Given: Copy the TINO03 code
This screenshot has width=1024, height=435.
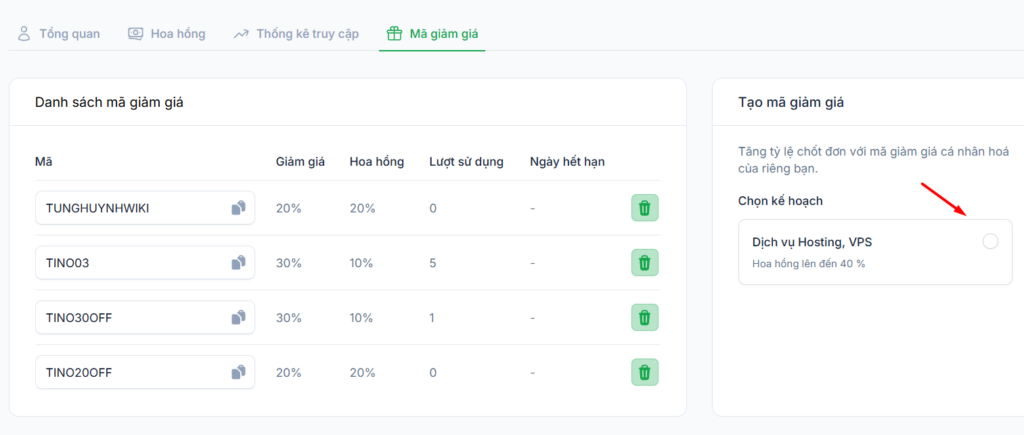Looking at the screenshot, I should (x=238, y=263).
